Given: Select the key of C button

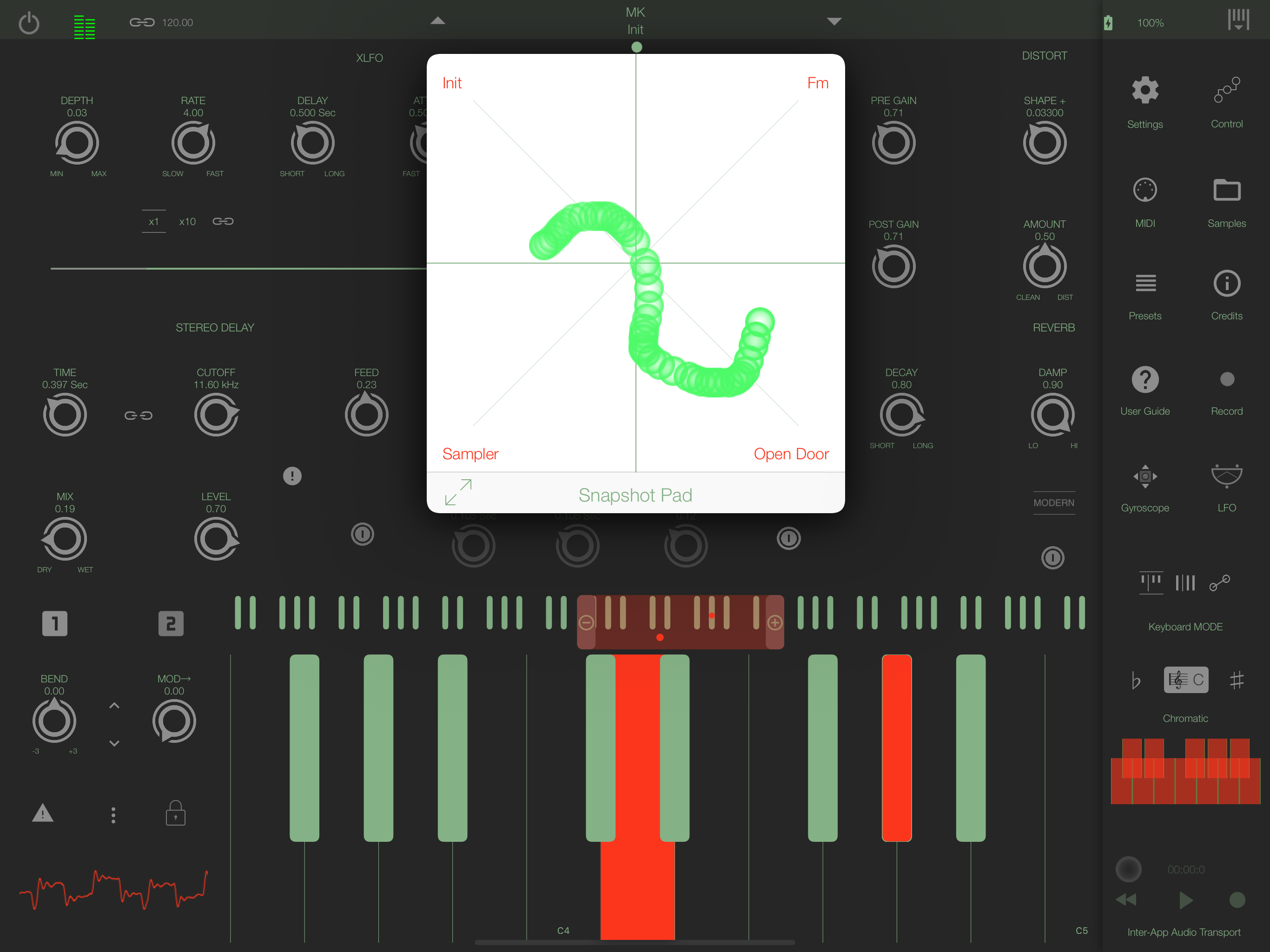Looking at the screenshot, I should click(x=1185, y=680).
